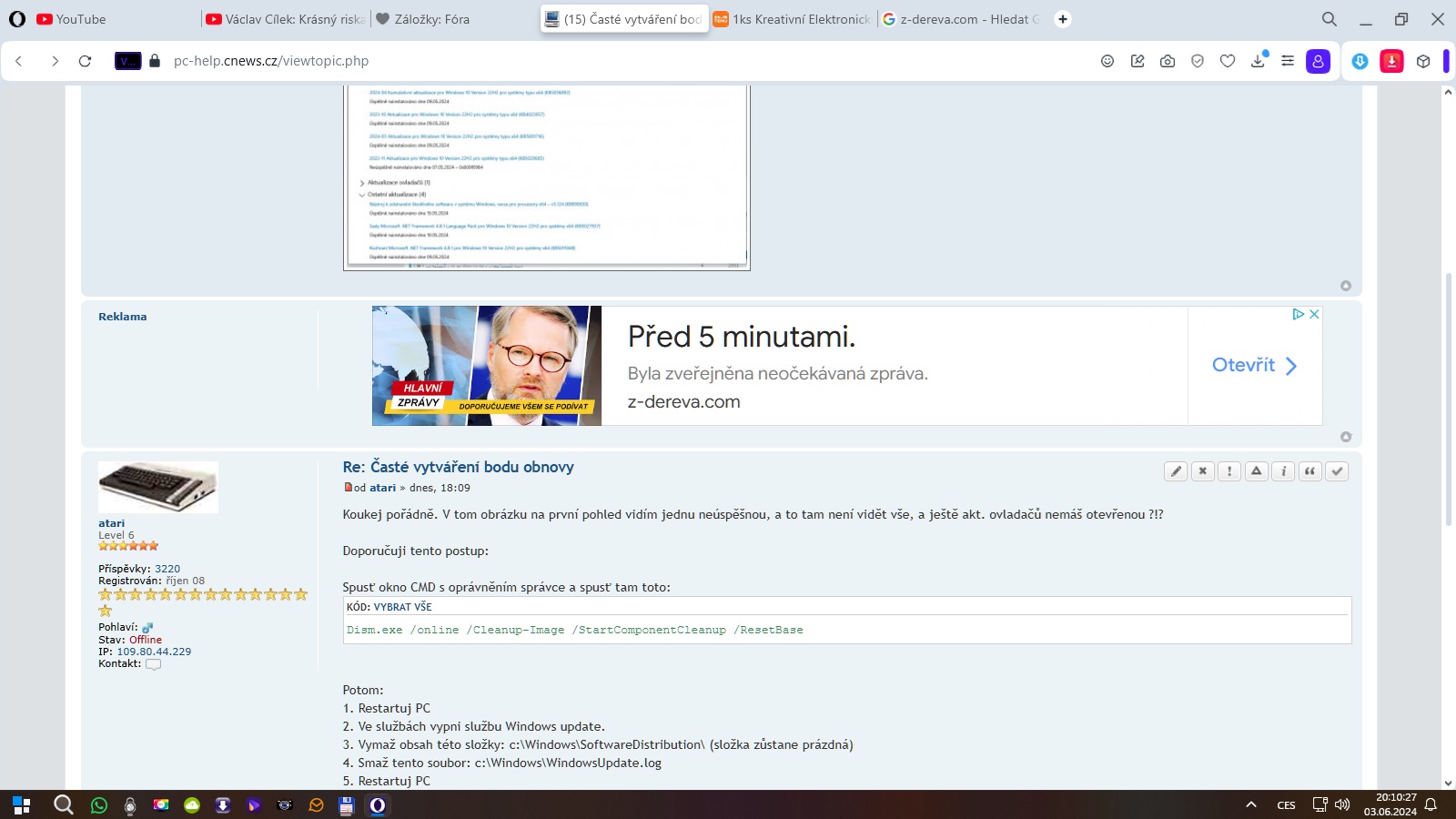
Task: Show hidden system tray icons chevron
Action: coord(1251,805)
